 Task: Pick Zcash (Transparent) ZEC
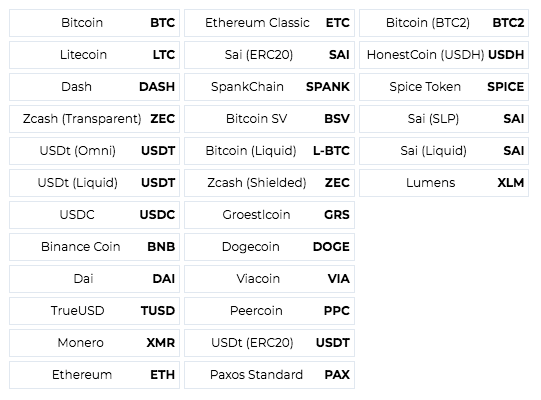(94, 119)
